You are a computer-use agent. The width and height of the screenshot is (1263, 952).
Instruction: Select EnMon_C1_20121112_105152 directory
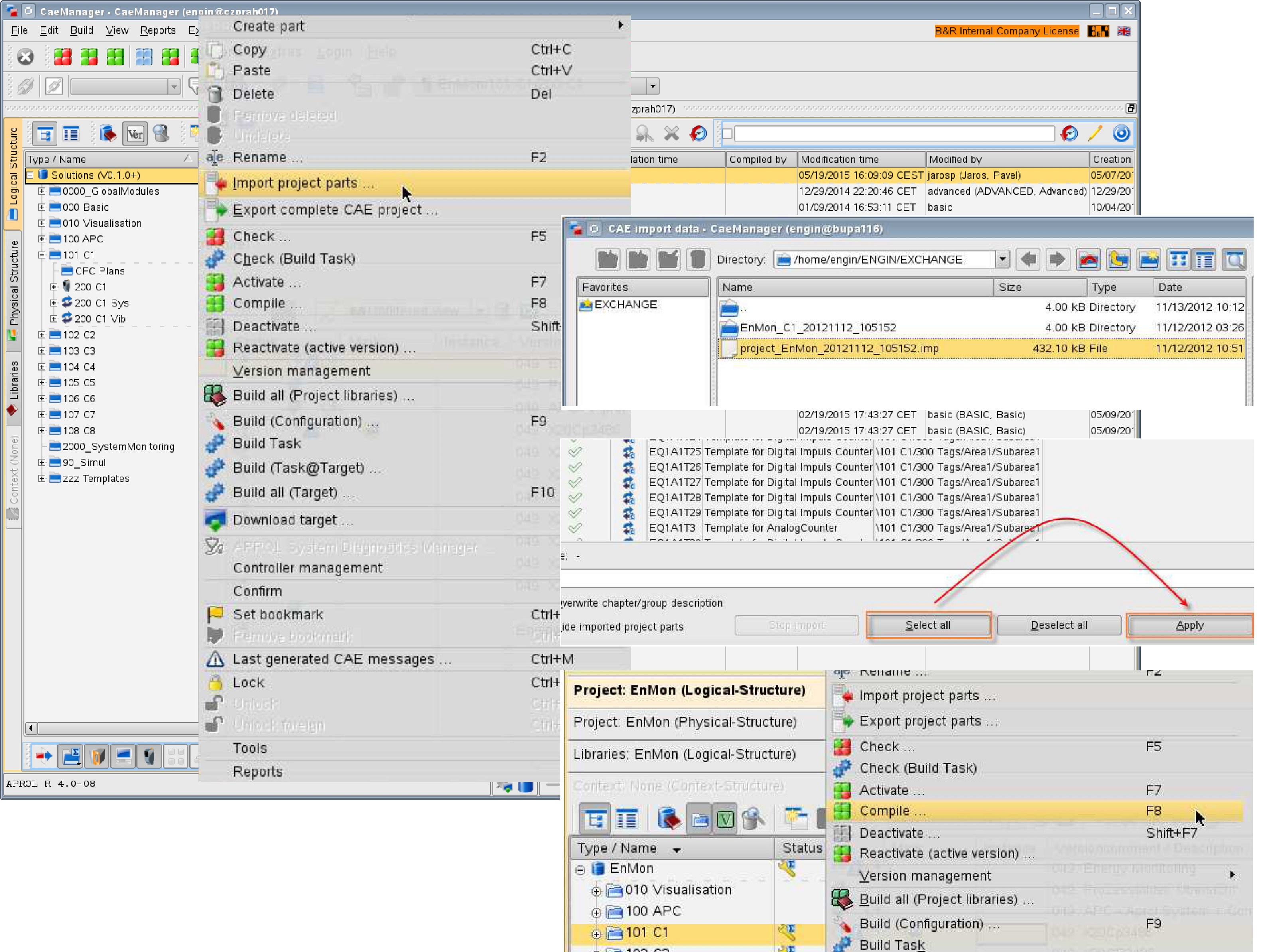click(x=818, y=328)
